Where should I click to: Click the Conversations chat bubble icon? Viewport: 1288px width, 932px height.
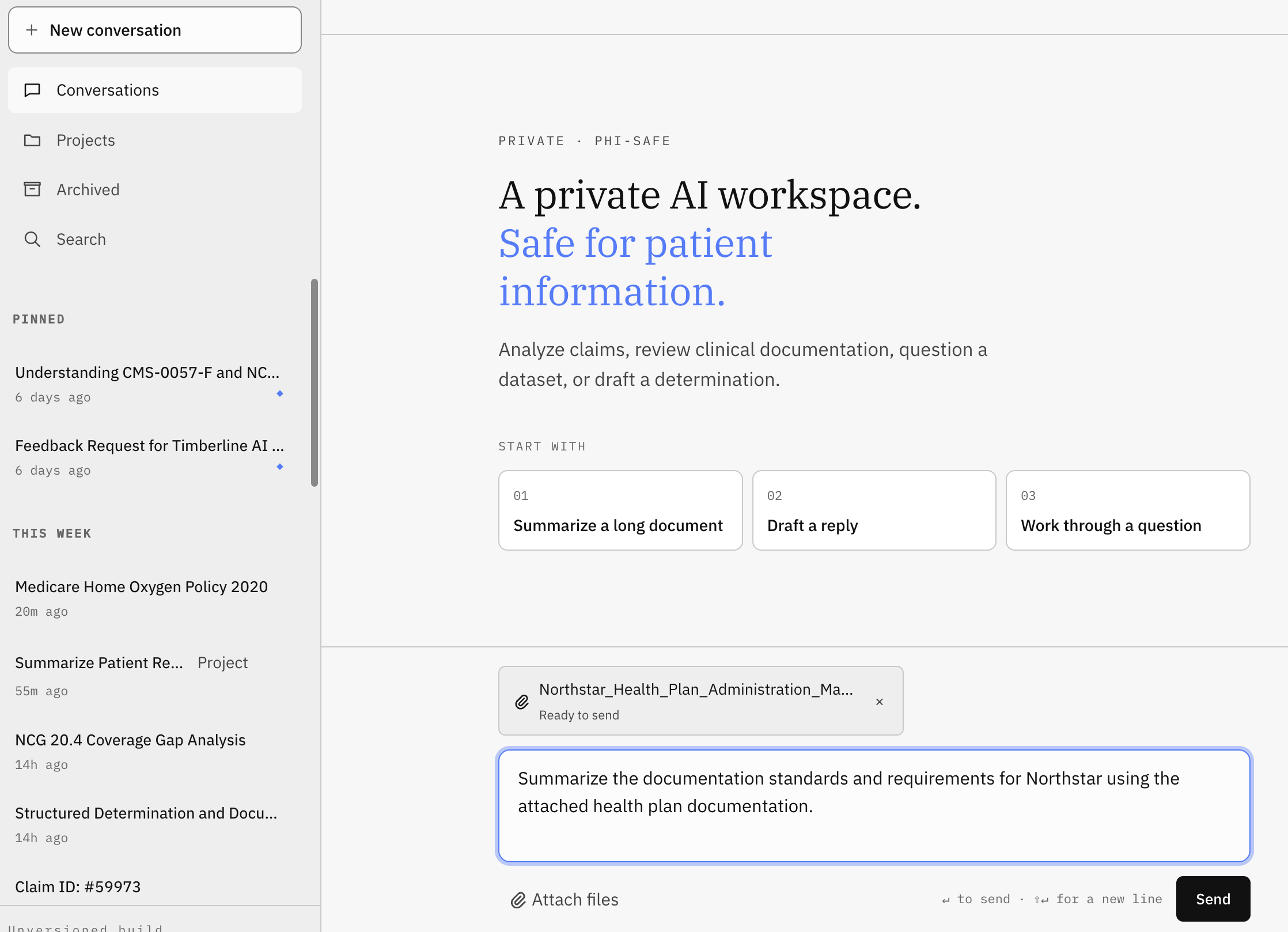[32, 90]
